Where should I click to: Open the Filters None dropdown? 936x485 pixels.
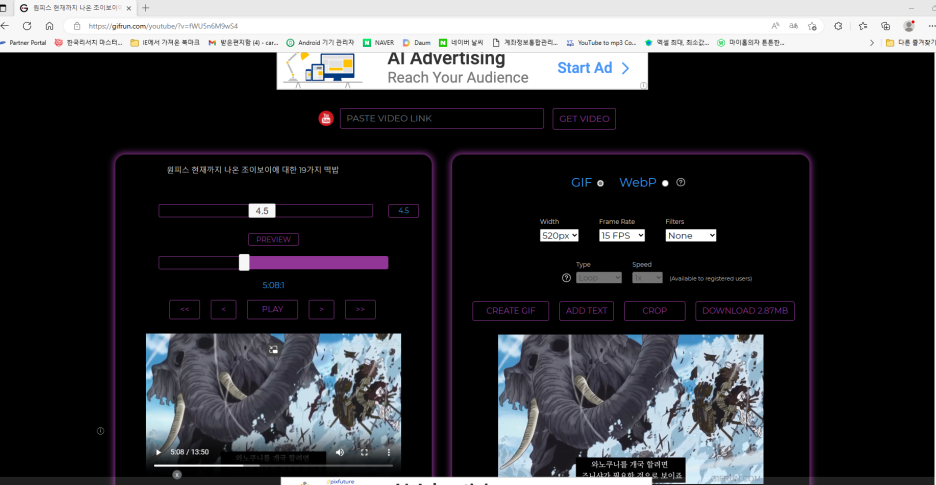pyautogui.click(x=691, y=235)
